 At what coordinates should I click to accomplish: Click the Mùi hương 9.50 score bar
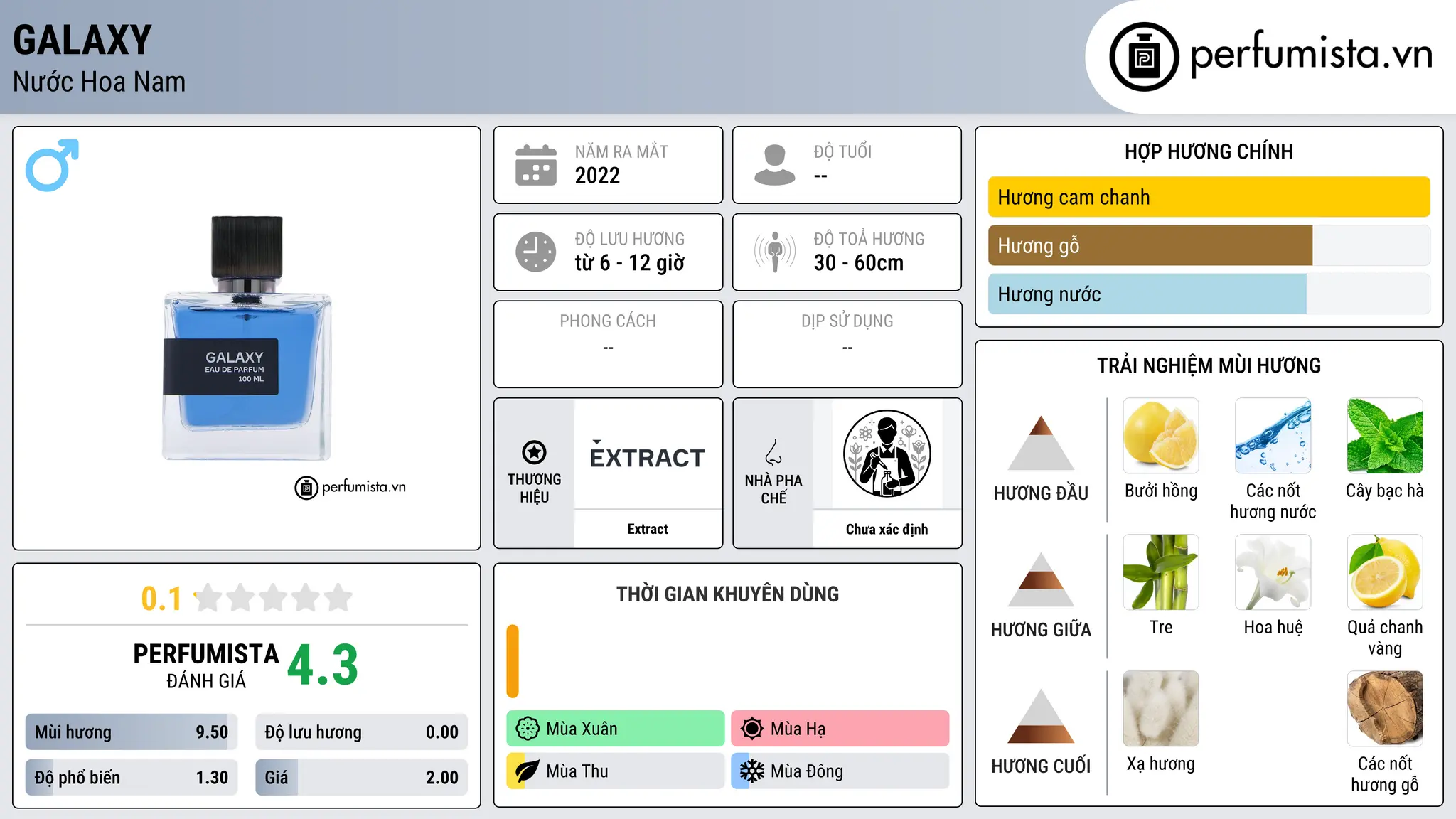coord(132,732)
